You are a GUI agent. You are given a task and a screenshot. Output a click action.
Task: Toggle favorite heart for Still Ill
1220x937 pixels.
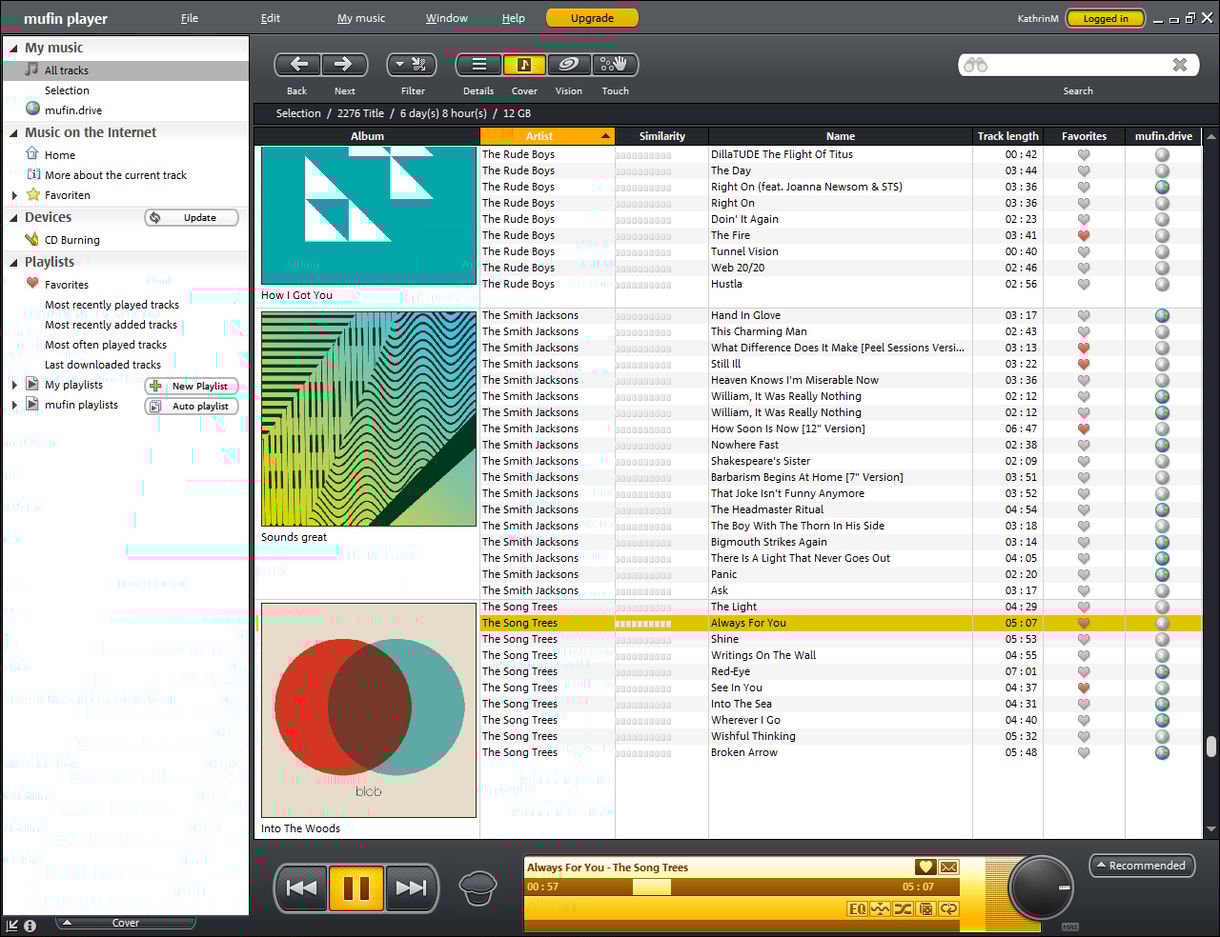tap(1083, 365)
